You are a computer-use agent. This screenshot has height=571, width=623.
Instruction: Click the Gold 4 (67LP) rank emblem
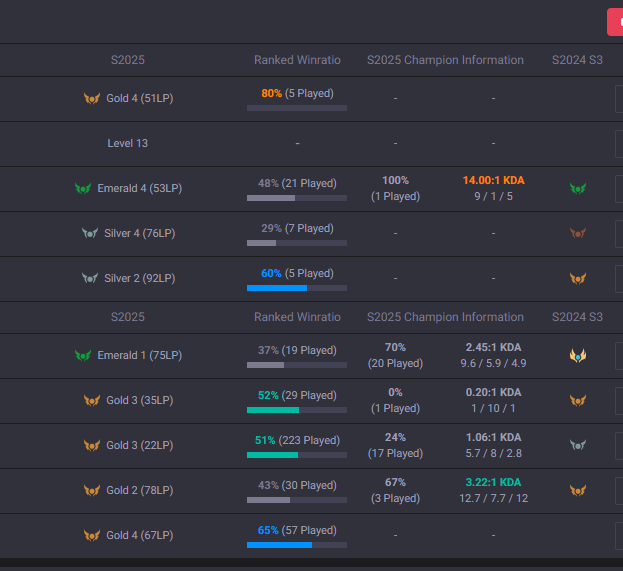92,535
